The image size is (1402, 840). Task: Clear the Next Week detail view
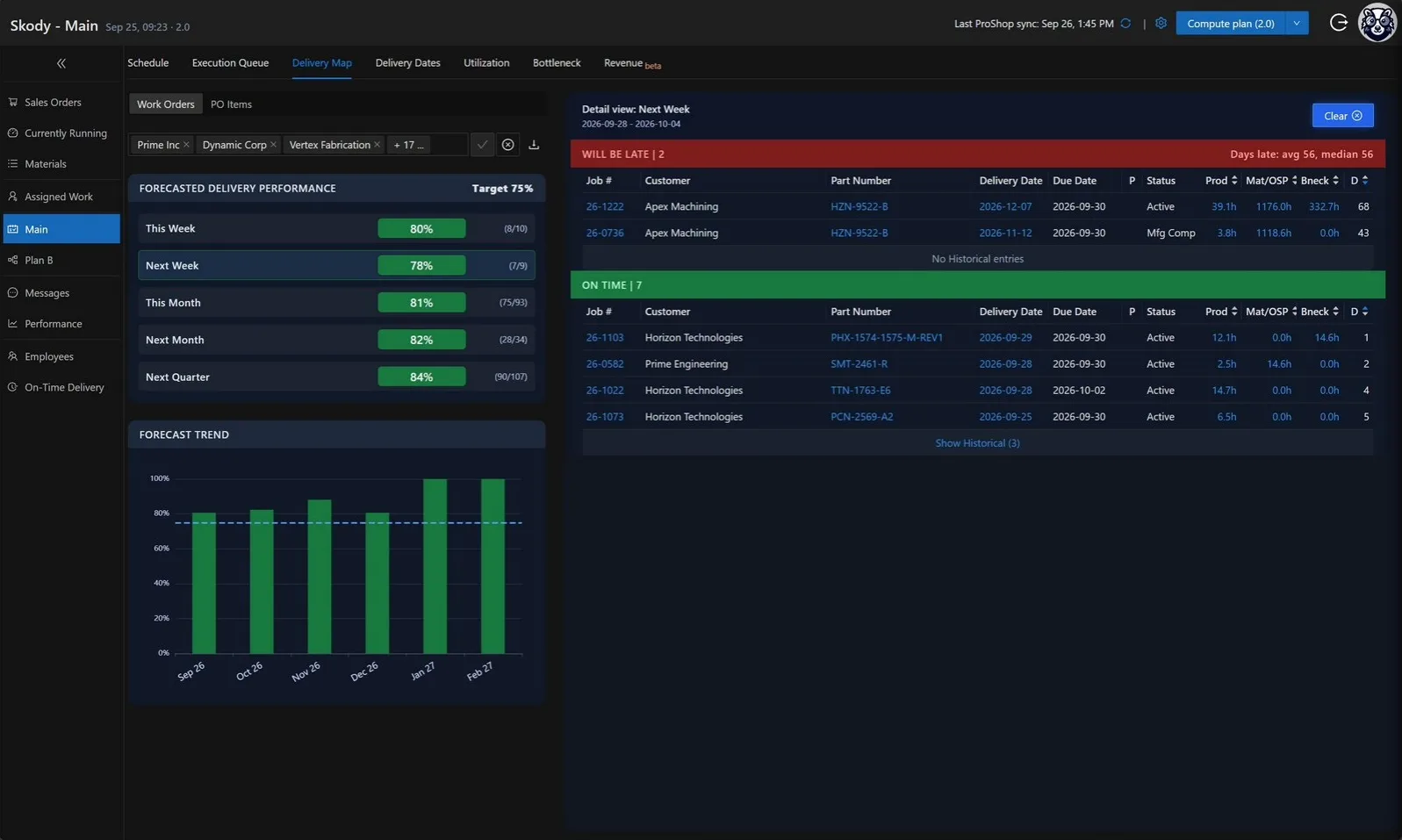pyautogui.click(x=1342, y=116)
